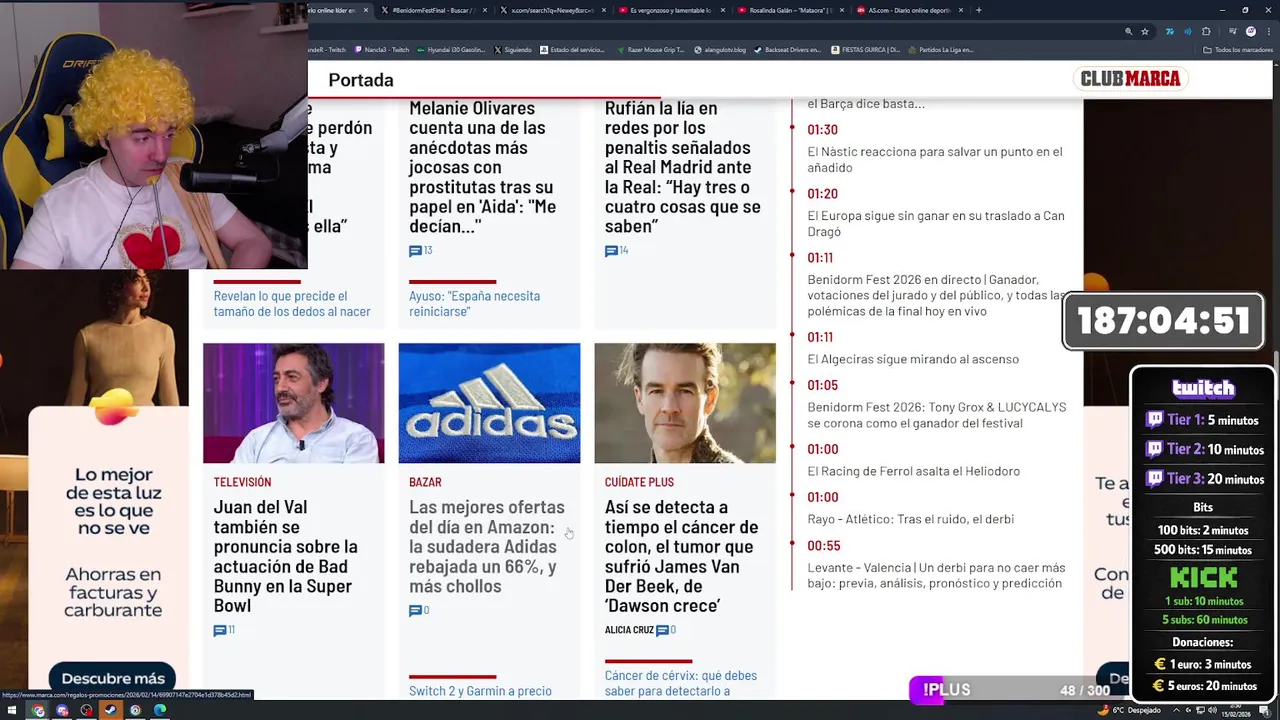Read Juan del Val Bad Bunny article
This screenshot has height=720, width=1280.
tap(285, 556)
